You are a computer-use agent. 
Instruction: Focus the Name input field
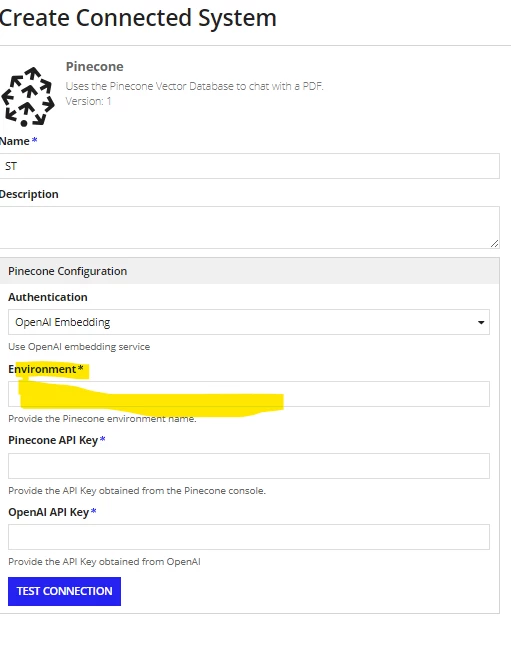[x=249, y=166]
